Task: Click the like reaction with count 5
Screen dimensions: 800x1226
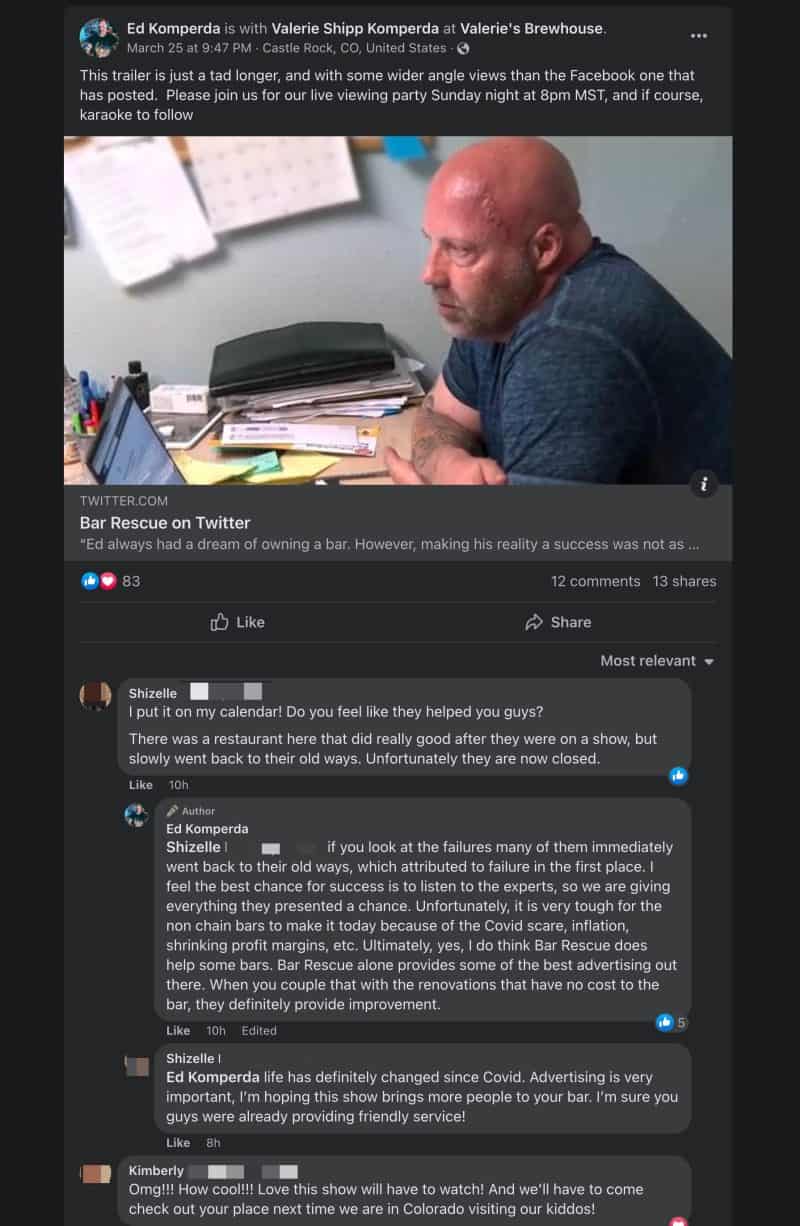Action: click(671, 1022)
